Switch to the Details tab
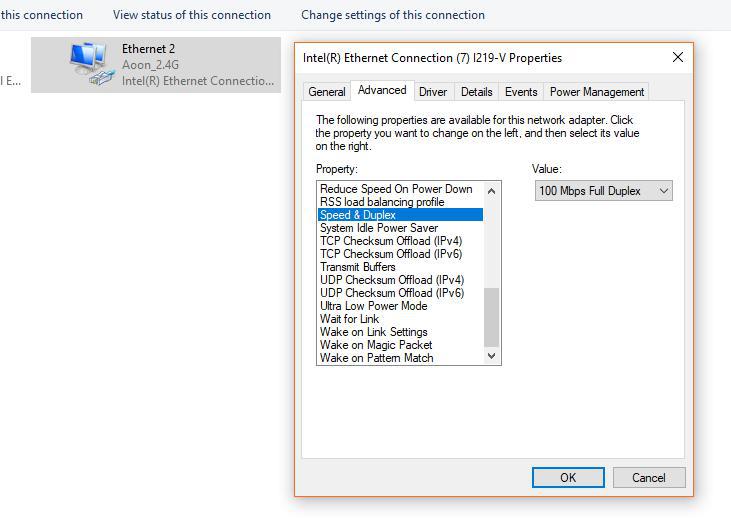731x530 pixels. [476, 92]
